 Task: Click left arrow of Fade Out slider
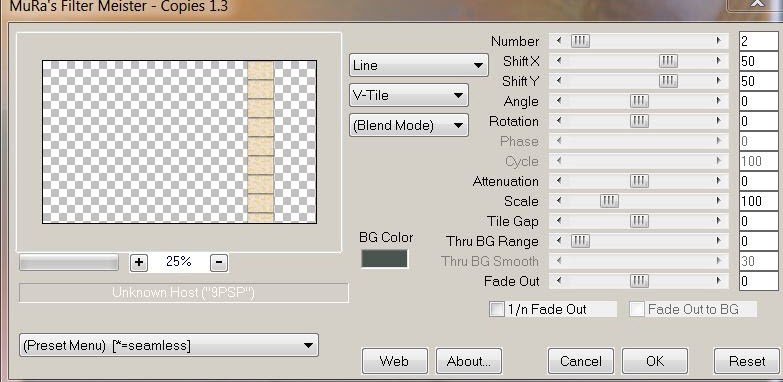pos(559,281)
